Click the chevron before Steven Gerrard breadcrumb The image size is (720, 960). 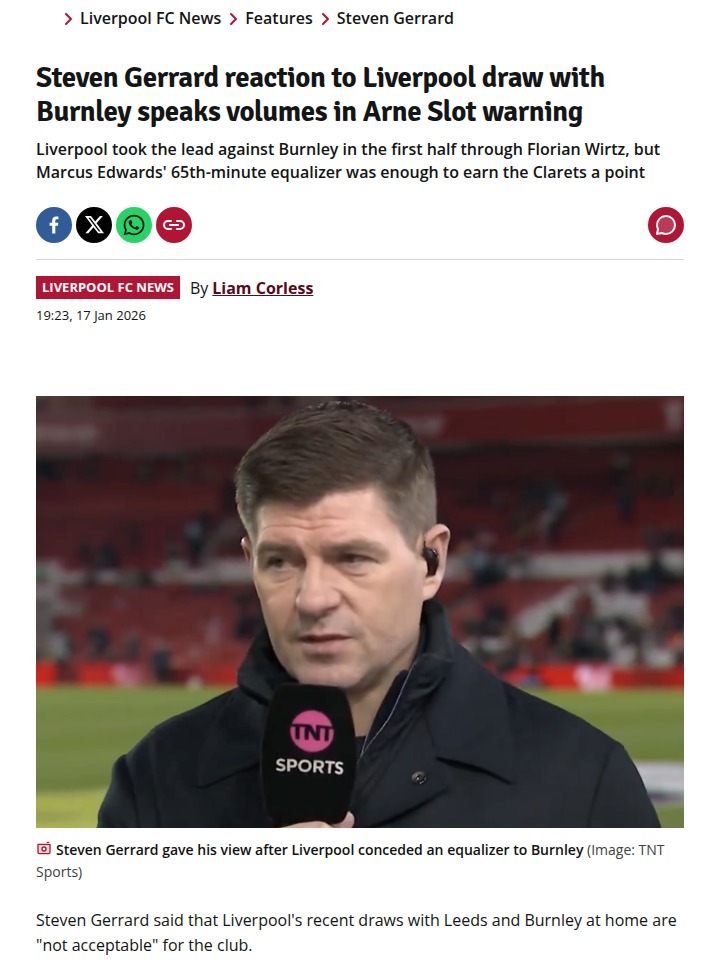(325, 18)
